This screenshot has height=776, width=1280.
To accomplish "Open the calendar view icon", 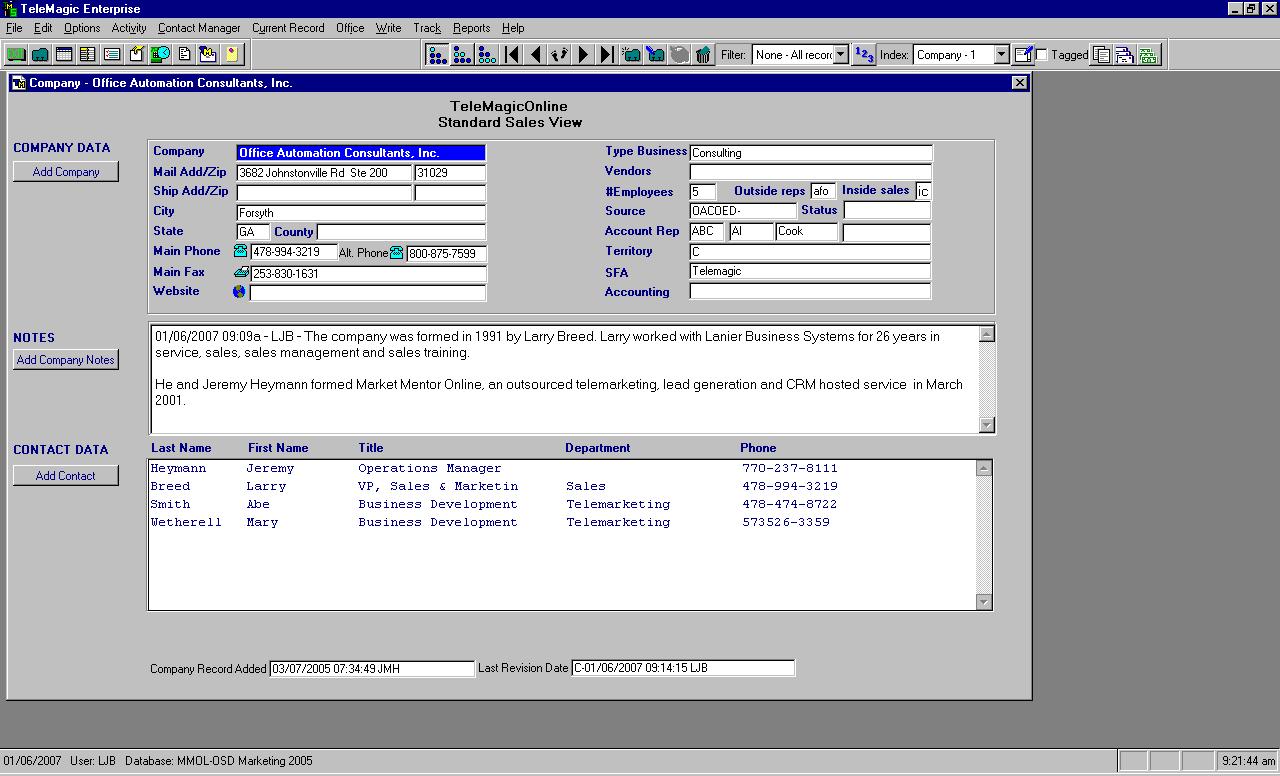I will coord(62,54).
